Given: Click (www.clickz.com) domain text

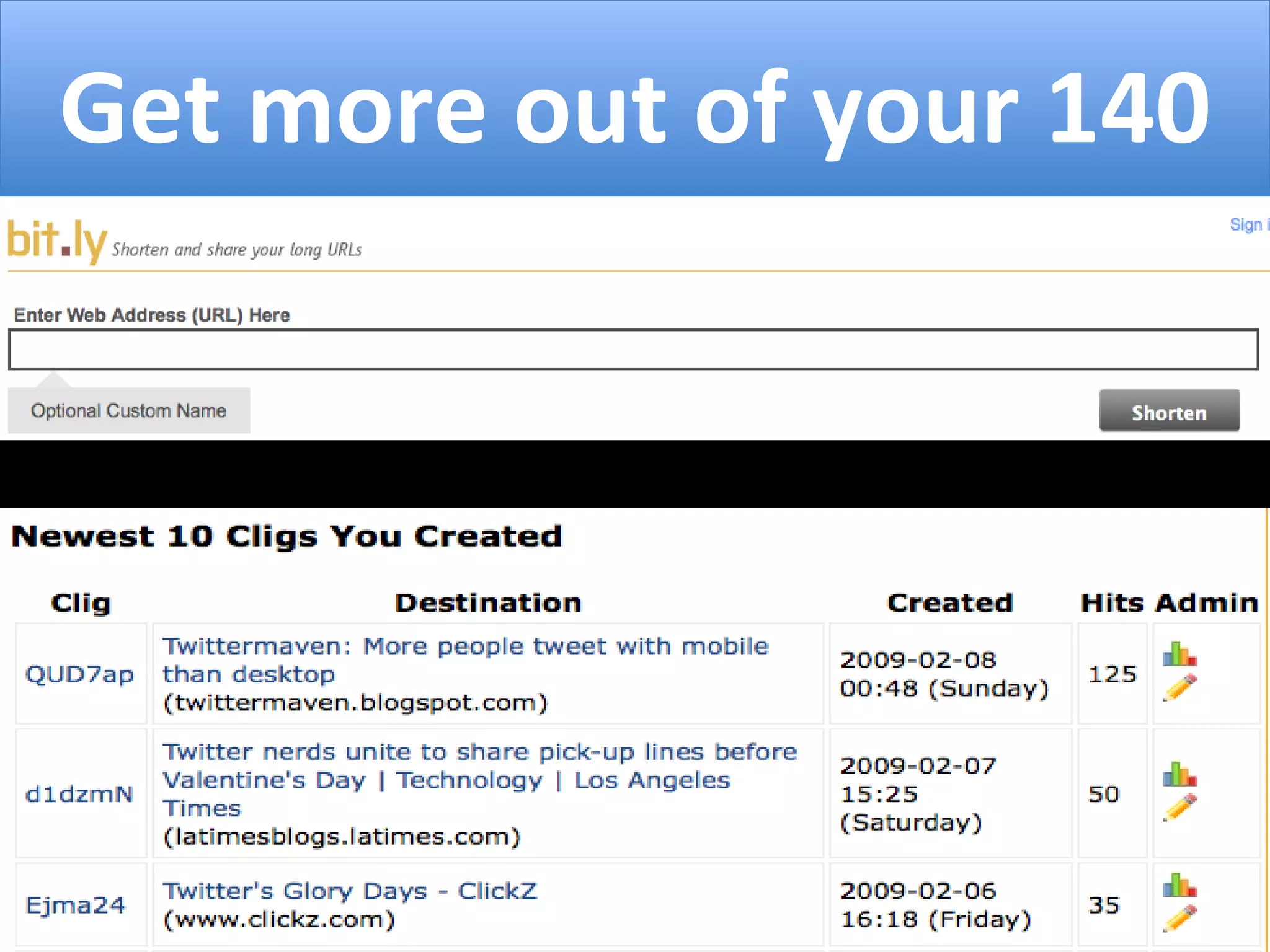Looking at the screenshot, I should pos(278,919).
